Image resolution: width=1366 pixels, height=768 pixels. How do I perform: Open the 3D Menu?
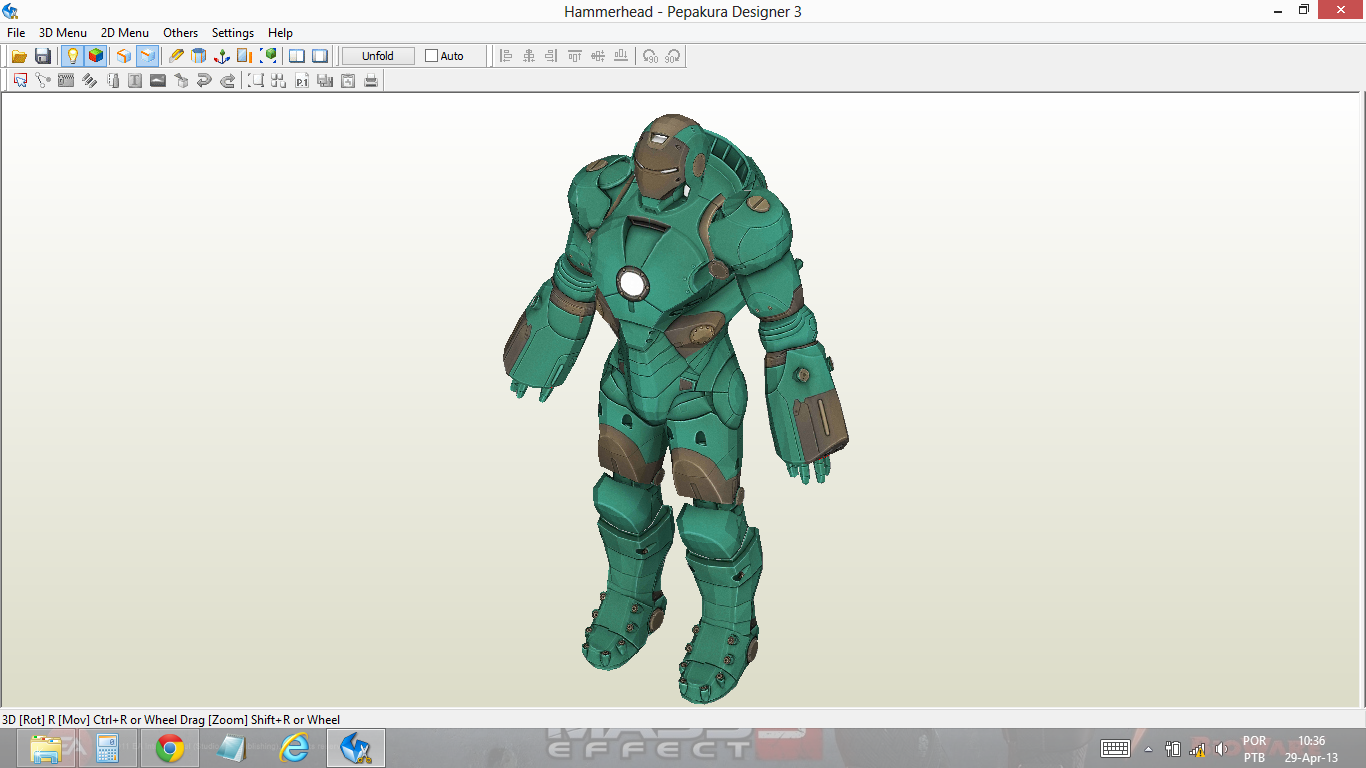coord(63,32)
